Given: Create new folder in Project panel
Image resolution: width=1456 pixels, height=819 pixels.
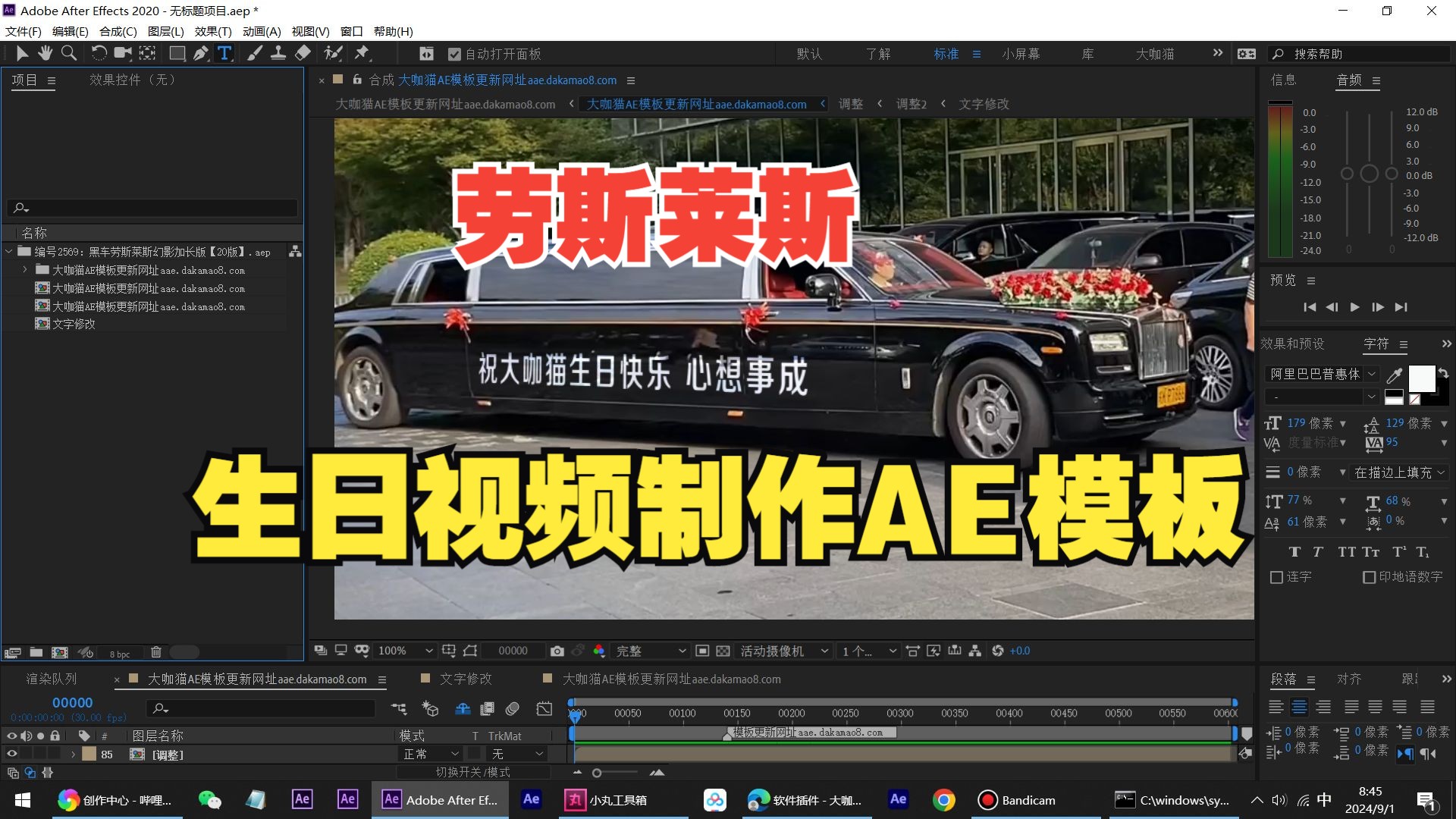Looking at the screenshot, I should tap(36, 652).
